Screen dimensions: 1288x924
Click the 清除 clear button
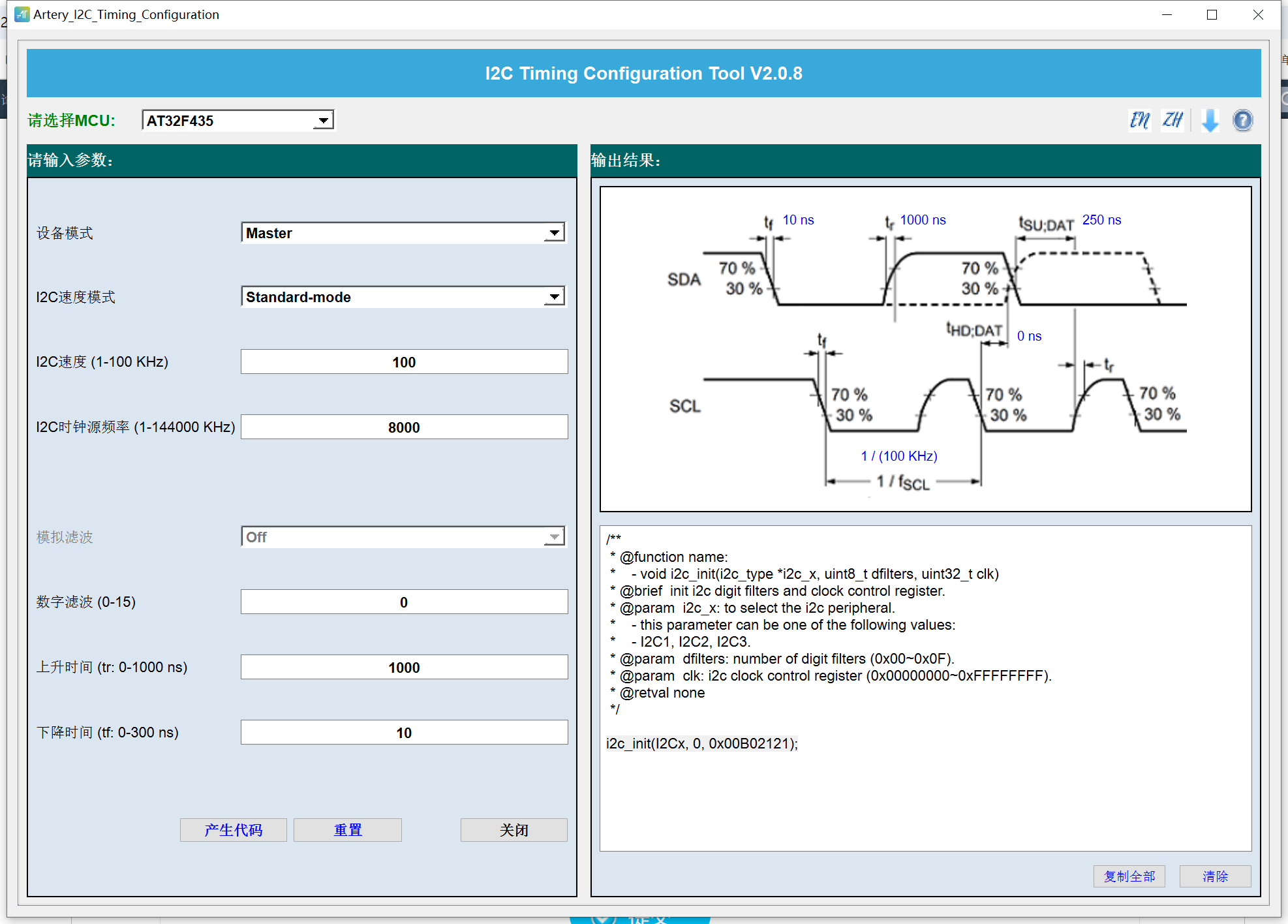pos(1215,876)
